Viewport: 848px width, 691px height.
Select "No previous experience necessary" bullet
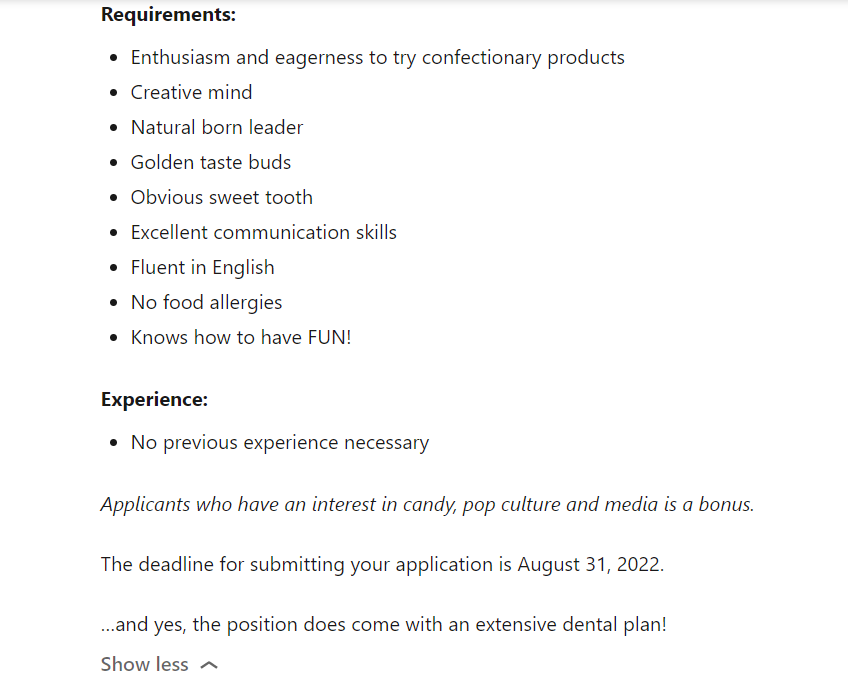point(279,443)
